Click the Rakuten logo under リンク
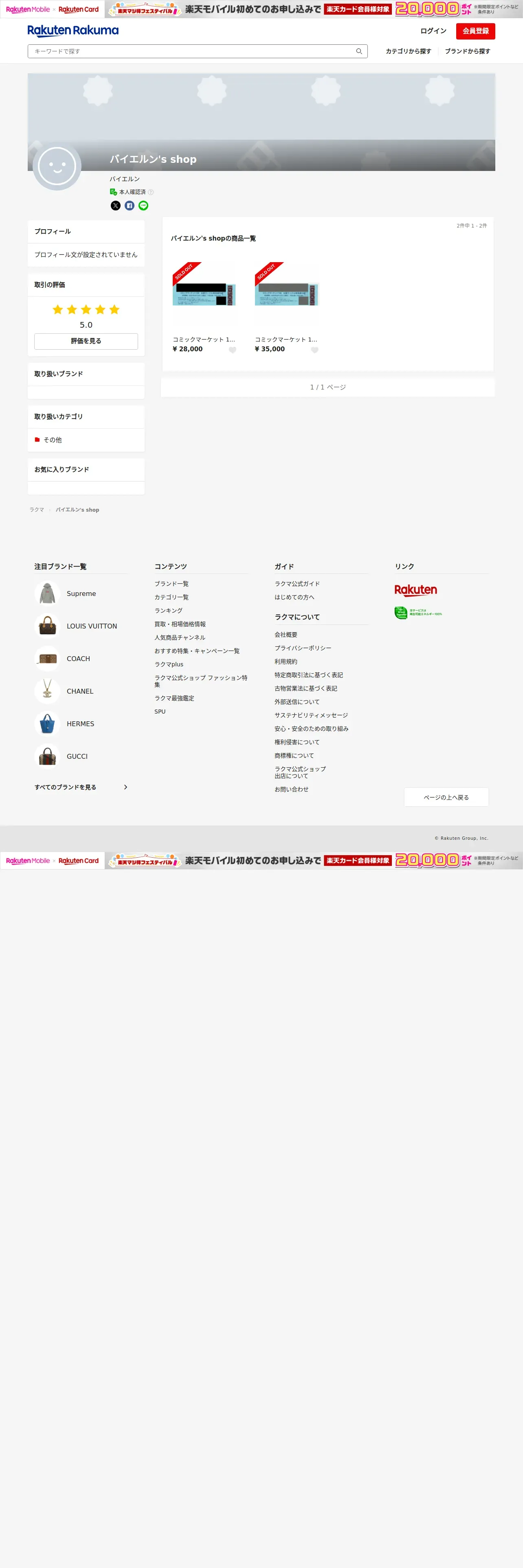The height and width of the screenshot is (1568, 523). click(416, 590)
